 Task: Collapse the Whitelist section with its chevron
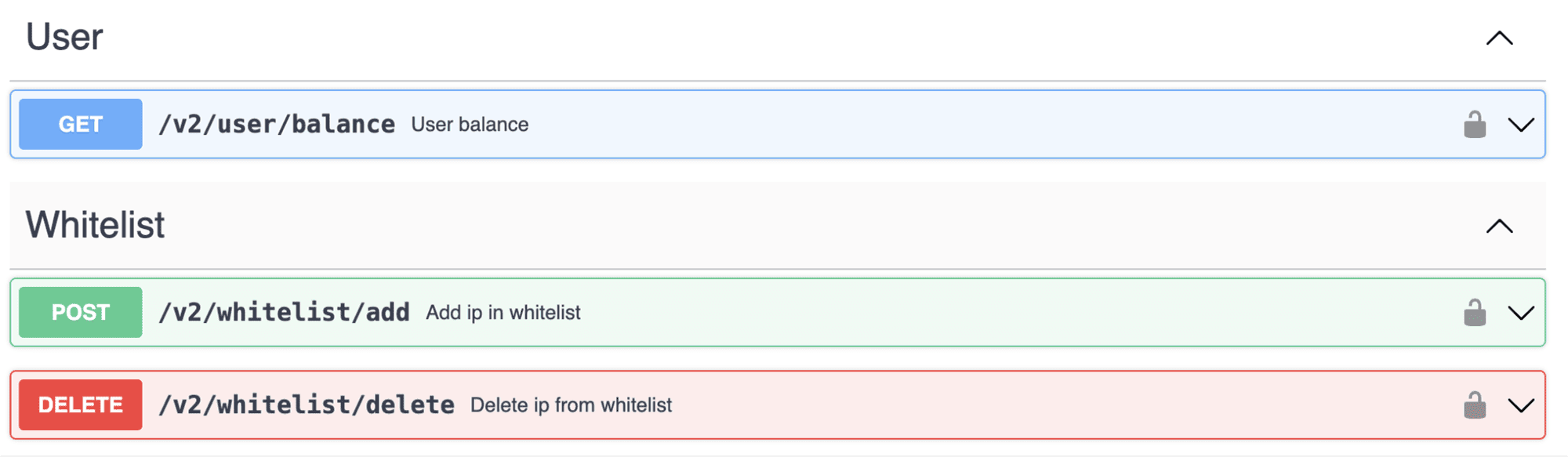[1499, 226]
